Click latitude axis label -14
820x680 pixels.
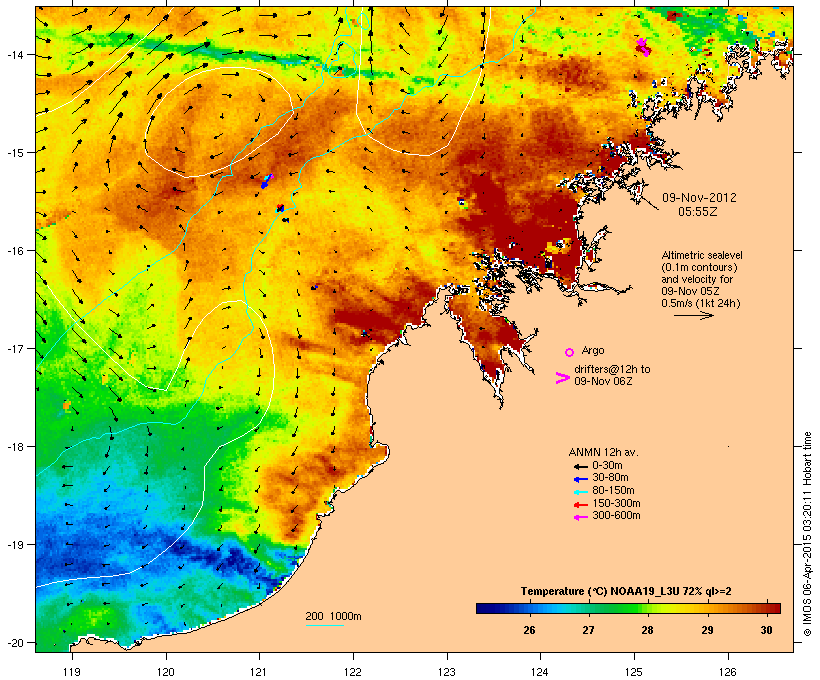click(x=14, y=54)
